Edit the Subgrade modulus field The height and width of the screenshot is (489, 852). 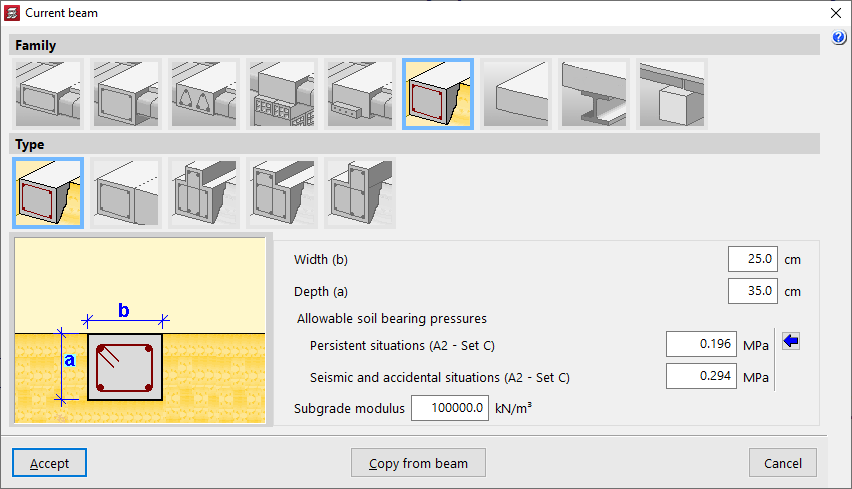[450, 408]
